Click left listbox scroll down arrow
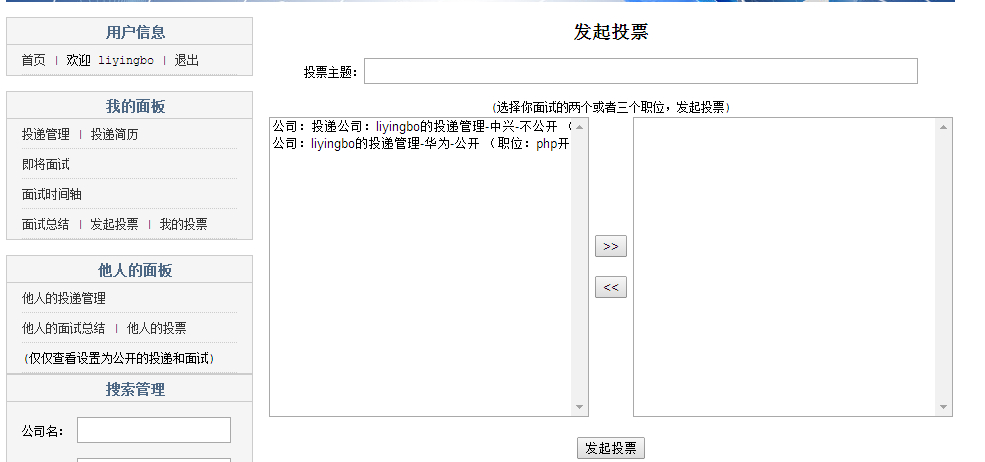 point(579,407)
